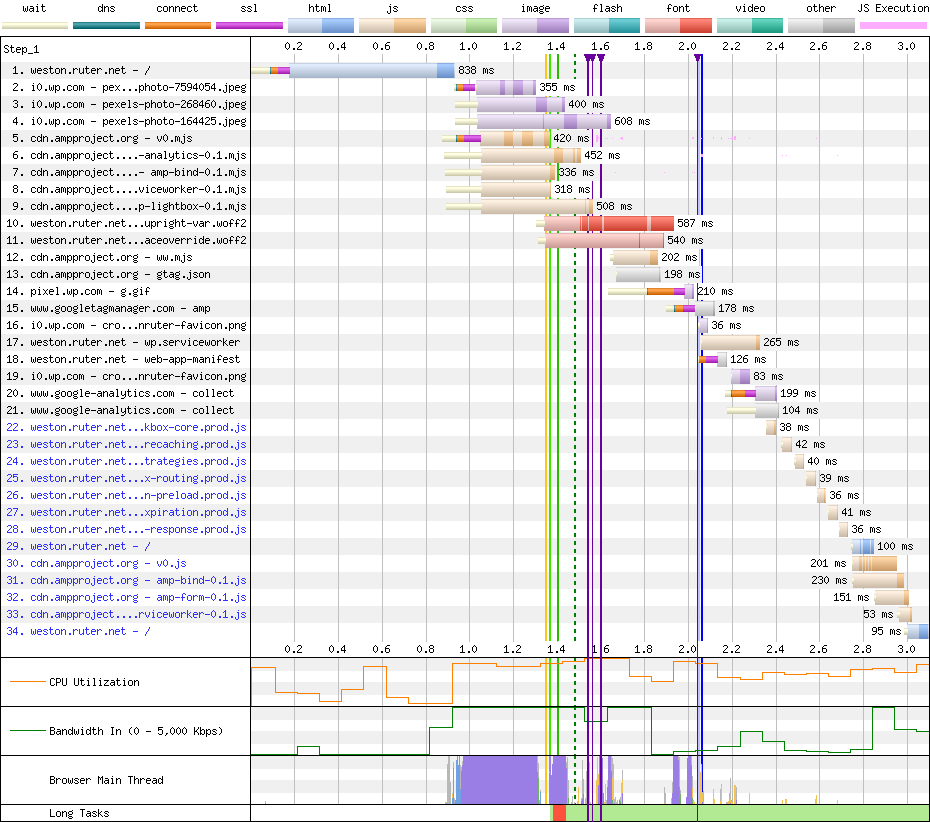Open request 34 weston.ruter.net link
930x822 pixels.
tap(90, 631)
